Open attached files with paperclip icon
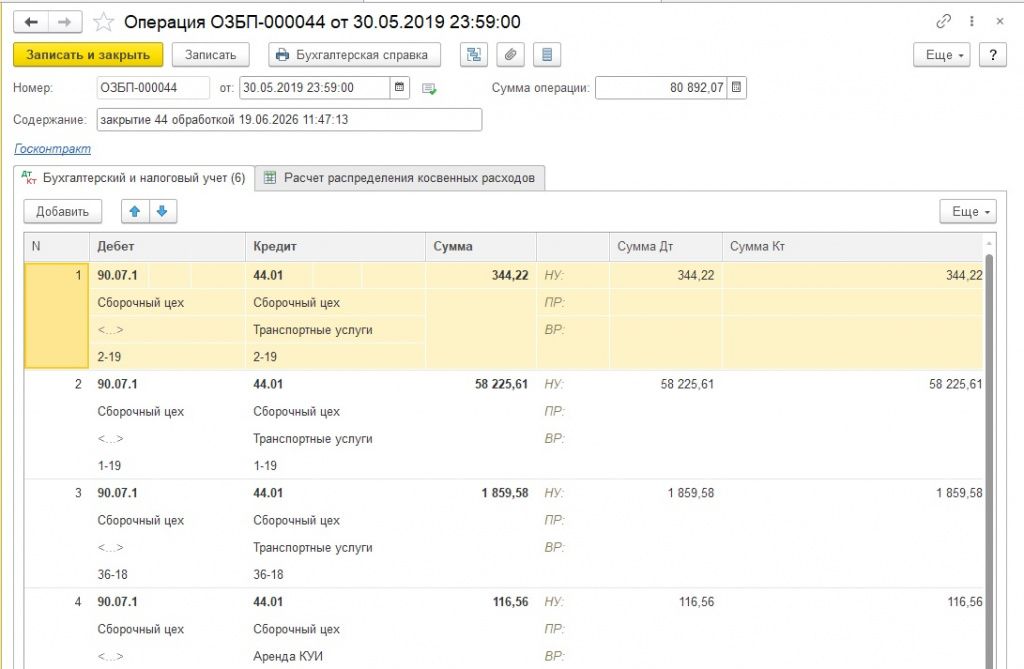 (511, 55)
